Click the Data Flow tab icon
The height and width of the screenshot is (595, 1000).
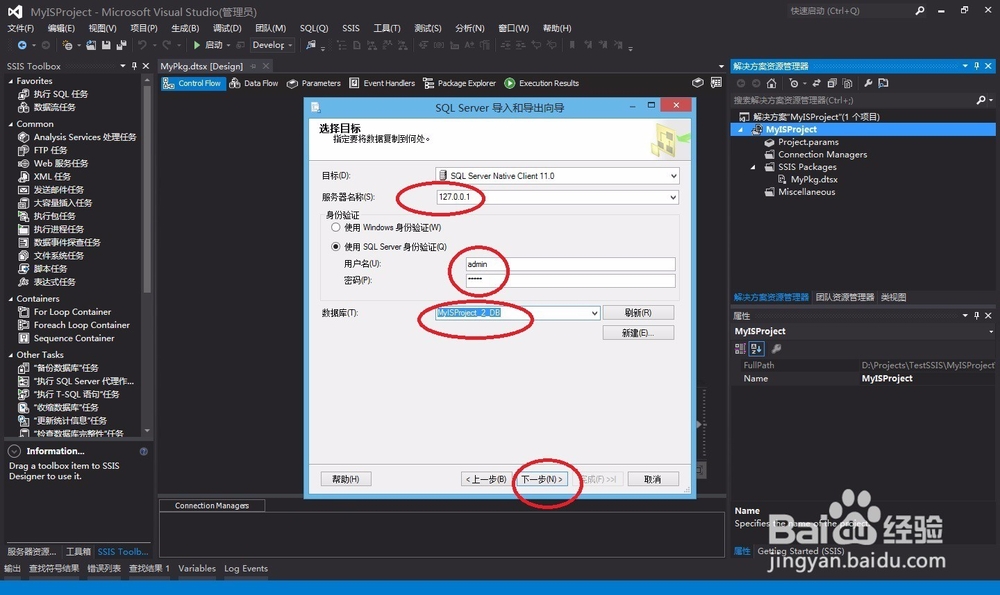click(x=235, y=84)
